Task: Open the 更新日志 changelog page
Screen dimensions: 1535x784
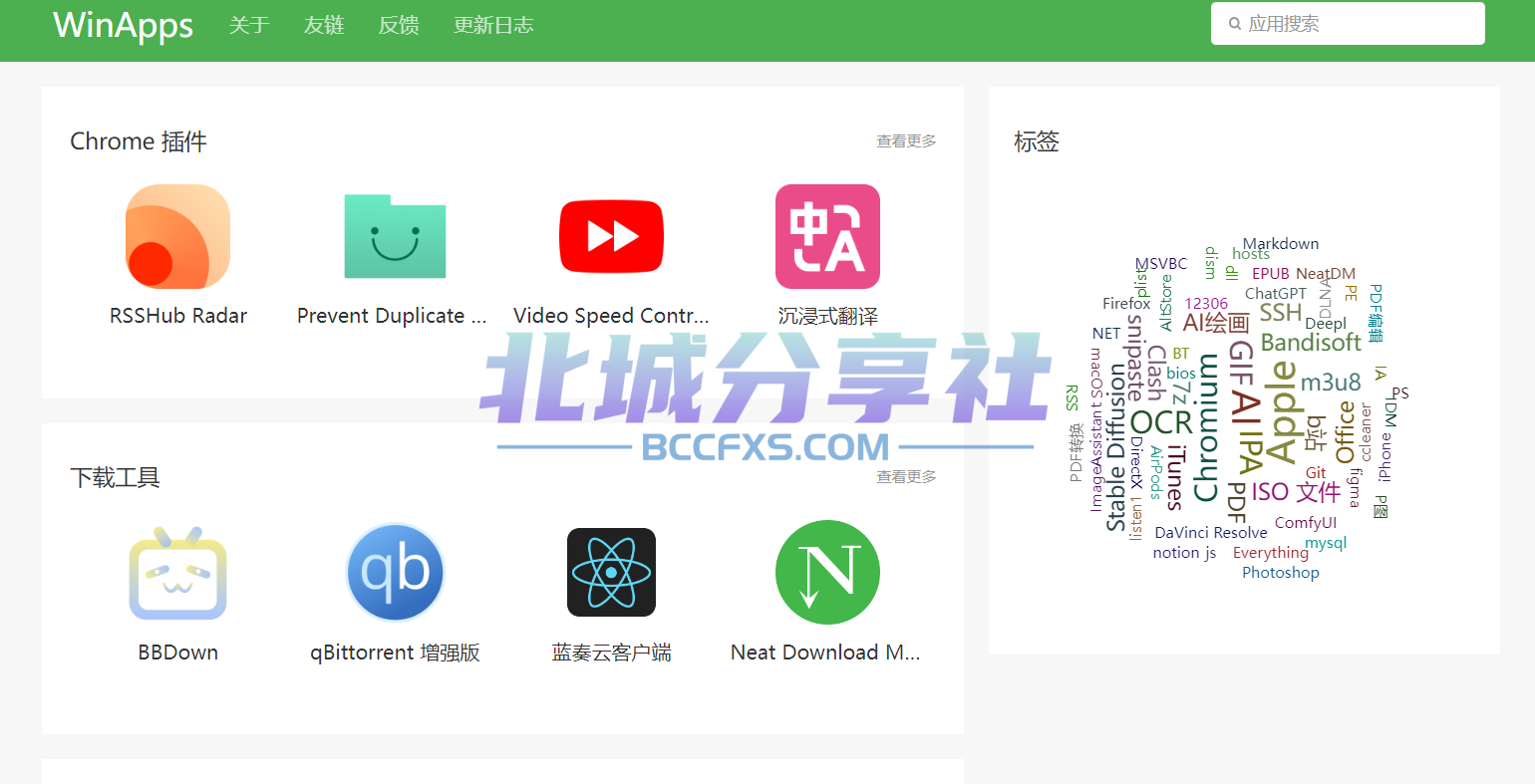Action: (x=493, y=25)
